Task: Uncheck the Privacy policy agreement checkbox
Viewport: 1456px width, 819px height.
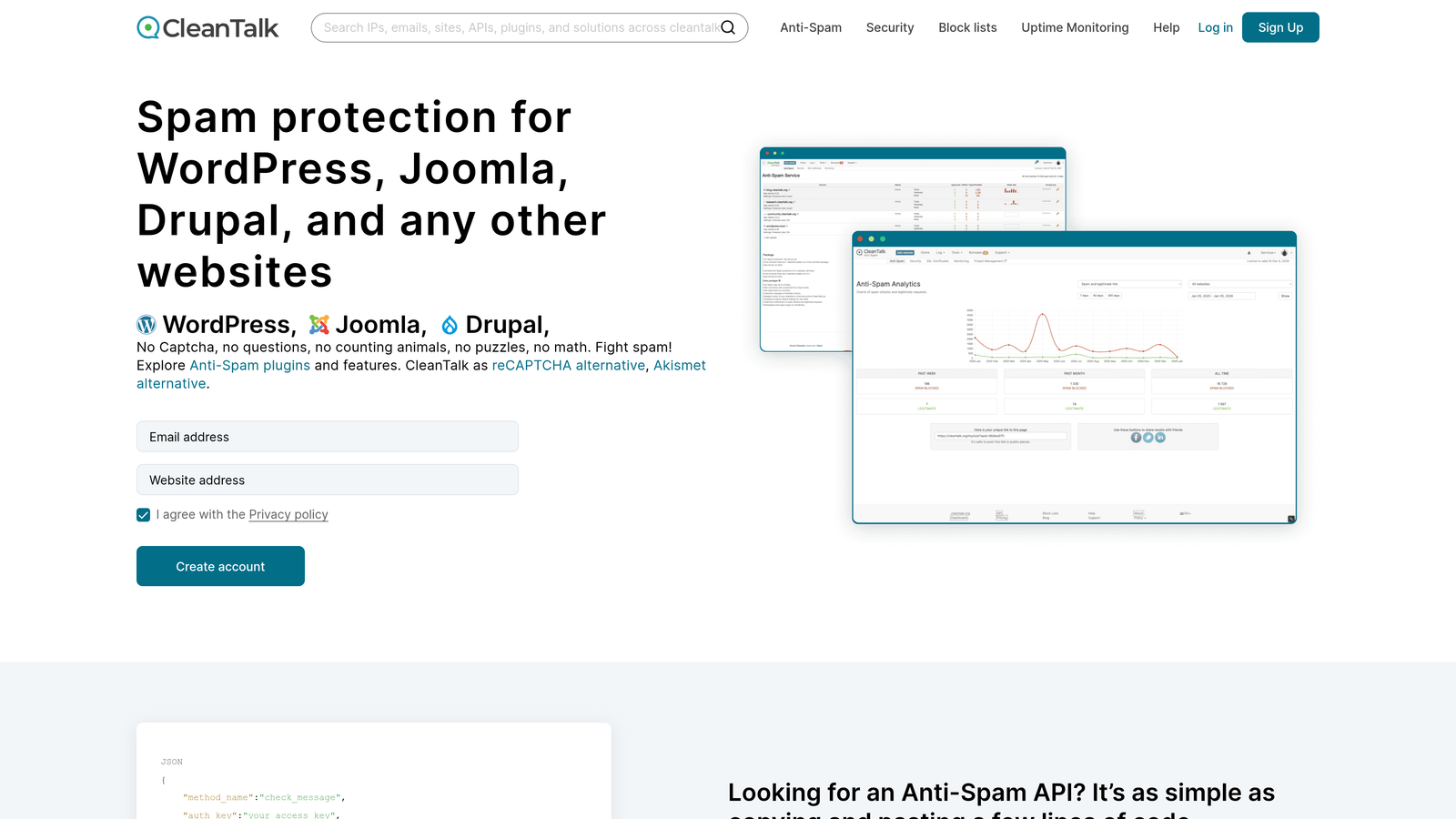Action: [143, 514]
